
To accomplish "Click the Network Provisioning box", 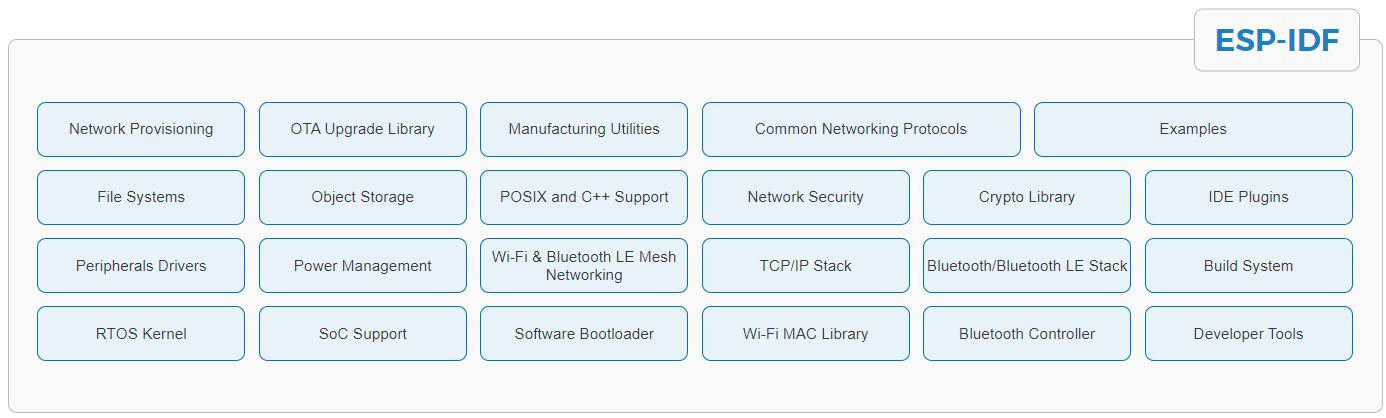I will 141,129.
